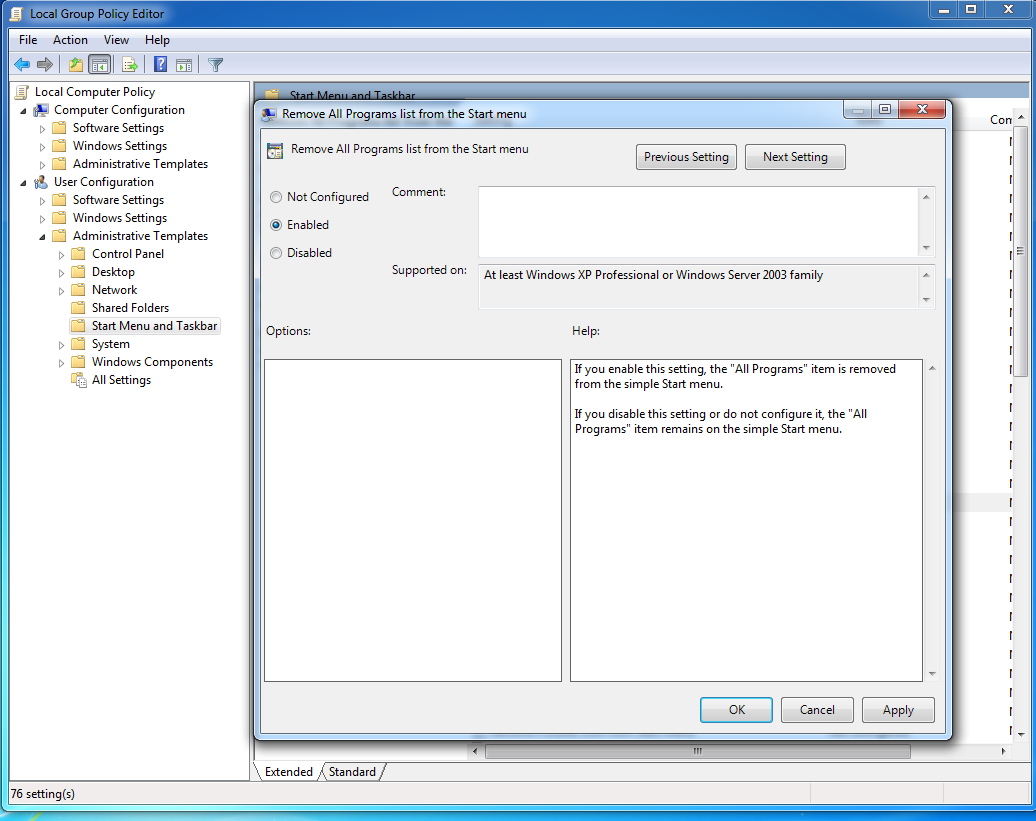Open Help via blue question mark icon

point(161,65)
